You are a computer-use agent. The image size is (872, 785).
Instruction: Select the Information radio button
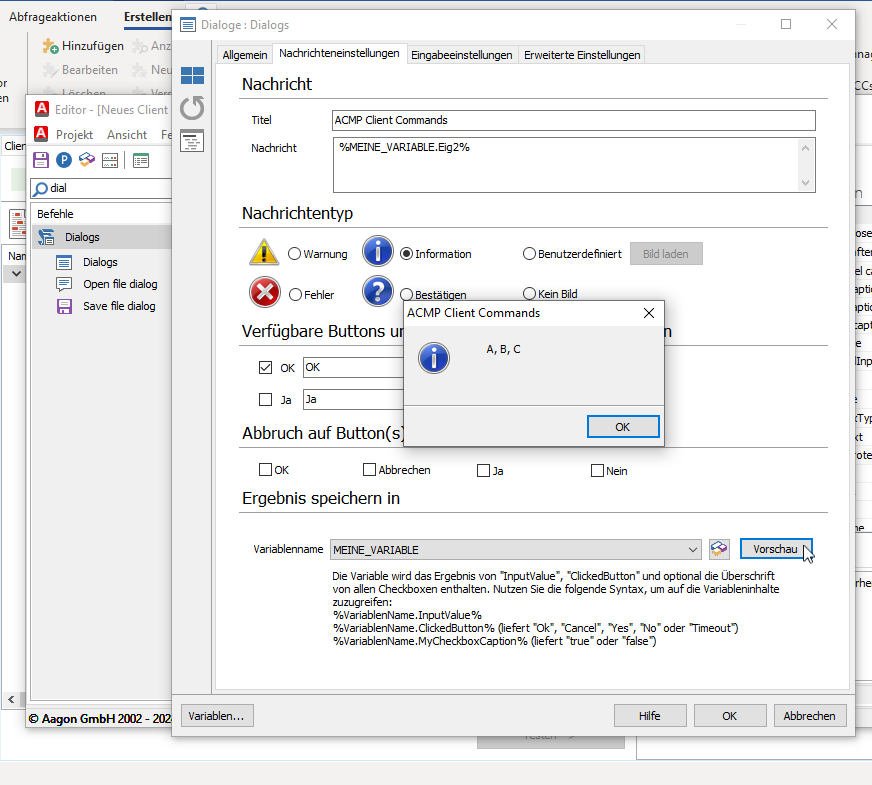[x=407, y=254]
